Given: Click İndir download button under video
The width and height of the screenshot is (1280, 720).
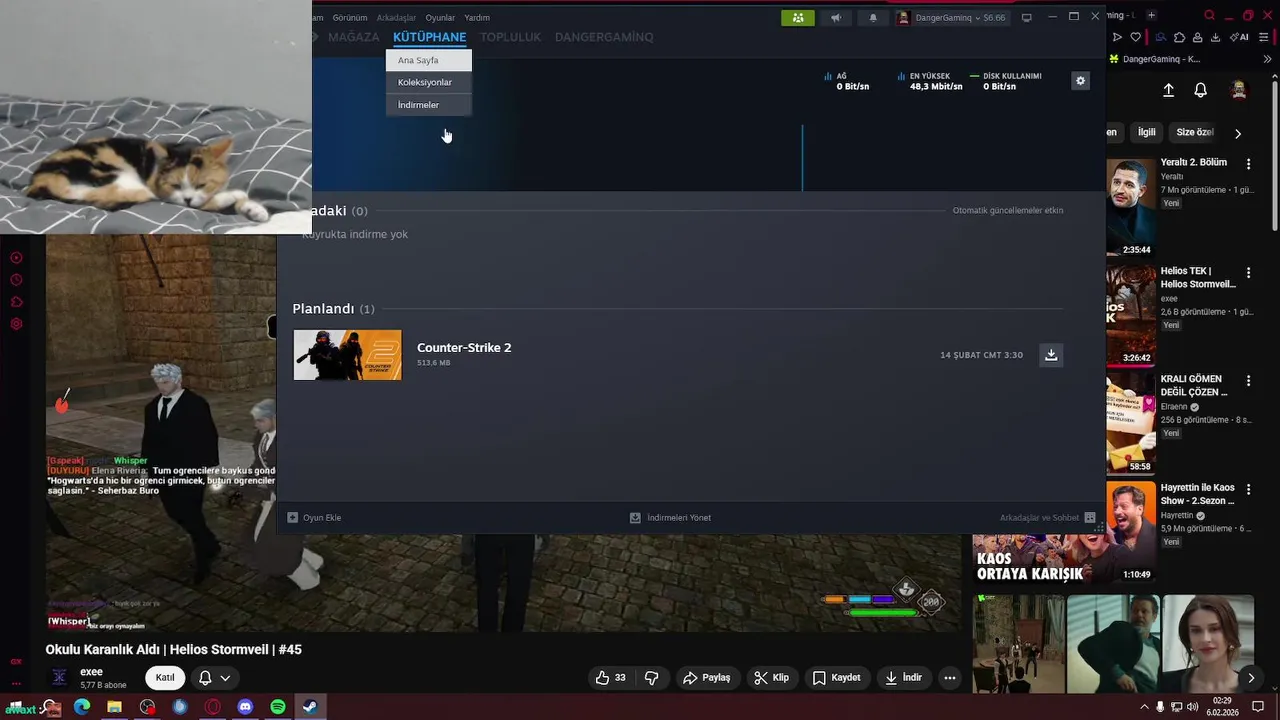Looking at the screenshot, I should tap(903, 677).
